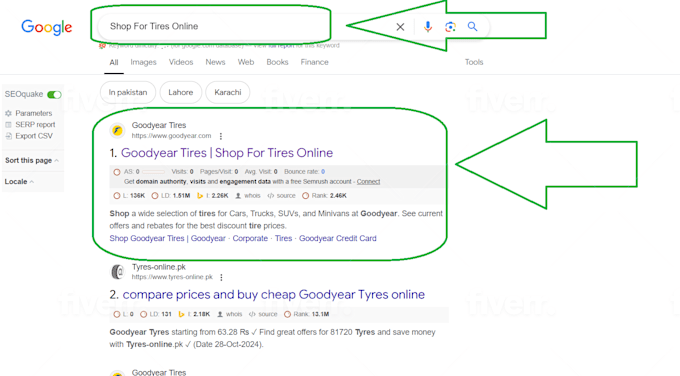The image size is (680, 376).
Task: Click SERP report label in sidebar
Action: (x=35, y=124)
